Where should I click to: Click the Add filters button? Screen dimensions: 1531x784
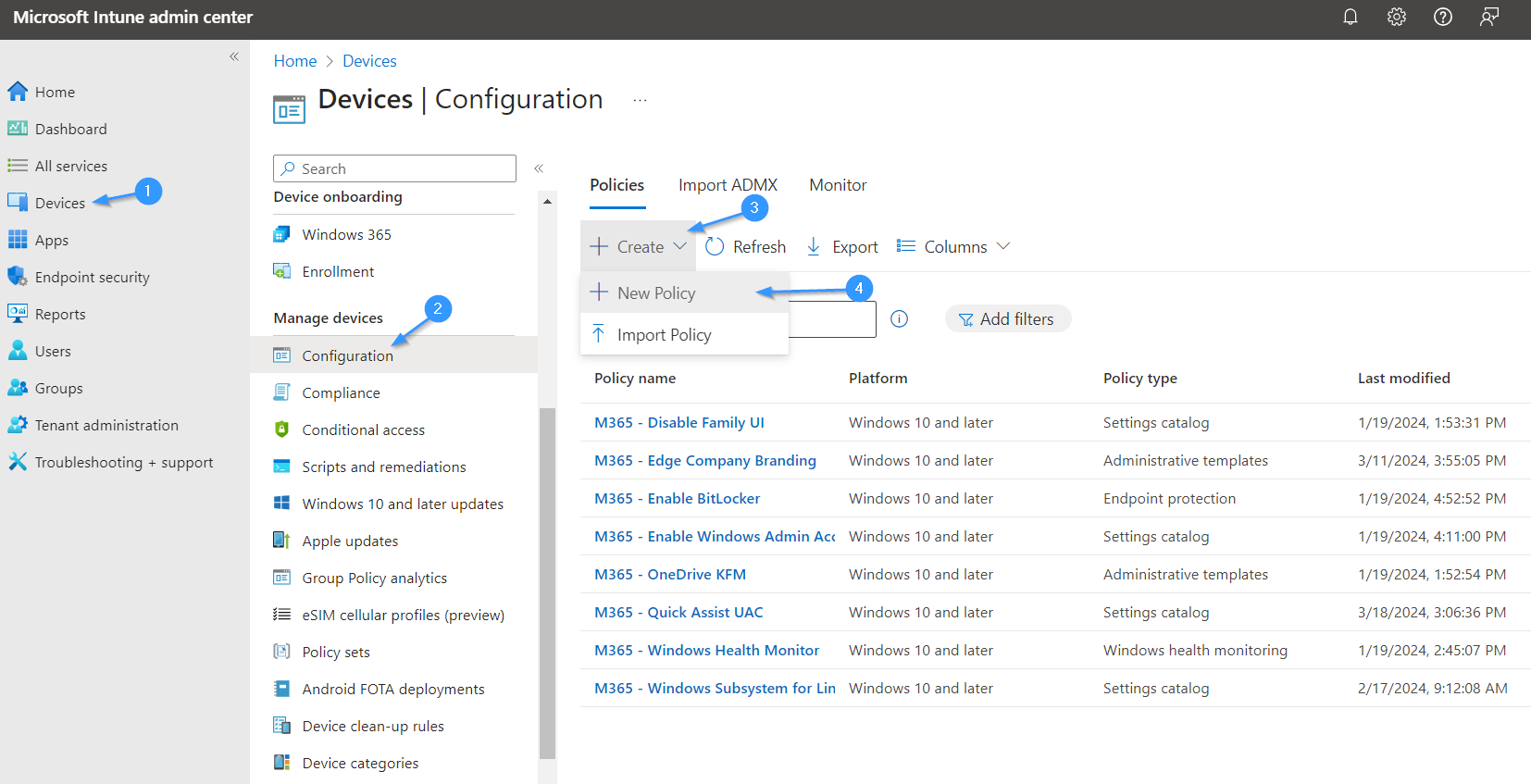[1007, 318]
